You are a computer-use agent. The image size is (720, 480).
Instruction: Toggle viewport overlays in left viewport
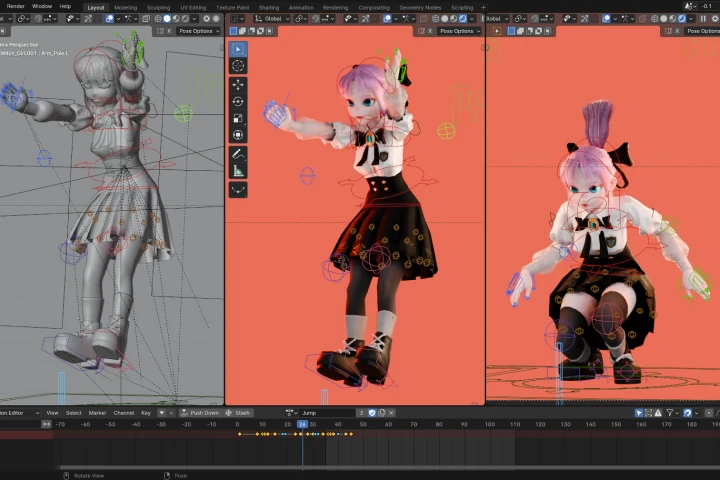click(x=110, y=19)
